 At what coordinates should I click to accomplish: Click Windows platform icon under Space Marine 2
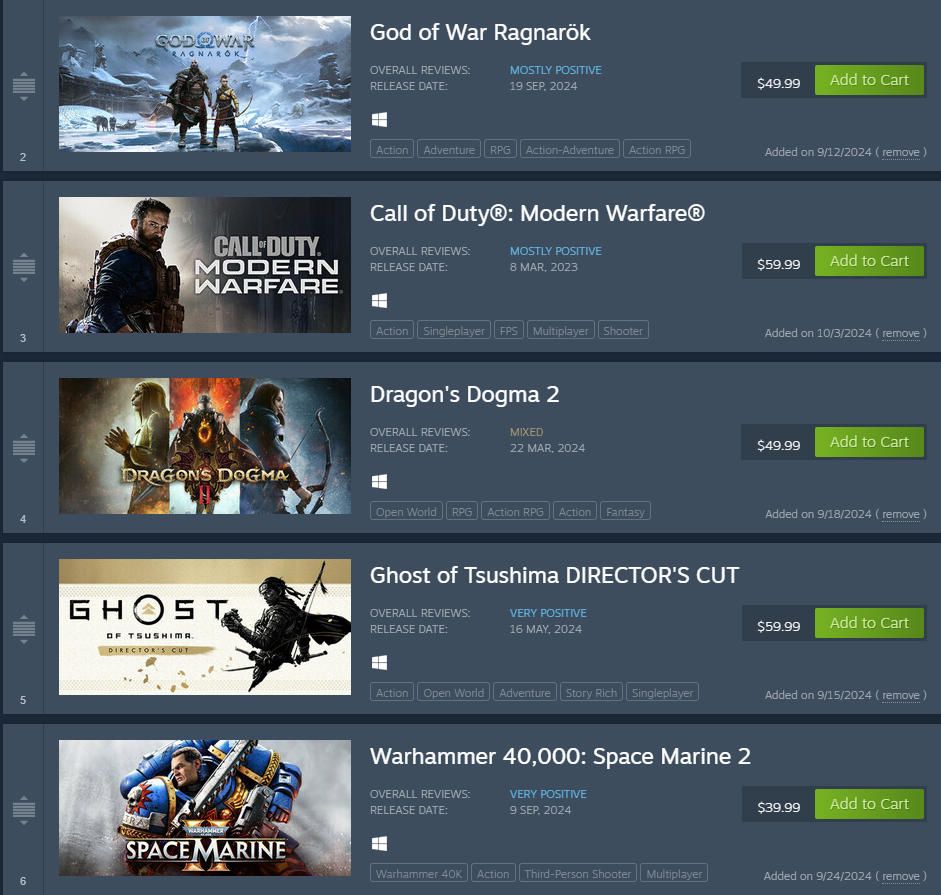(x=379, y=843)
